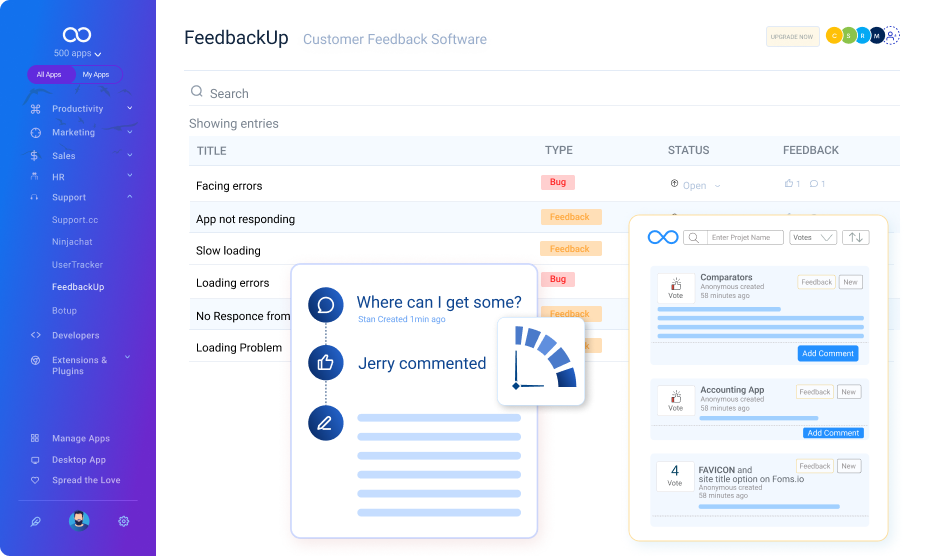Click the 500apps infinity logo in sidebar
Viewport: 940px width, 556px height.
(x=77, y=35)
